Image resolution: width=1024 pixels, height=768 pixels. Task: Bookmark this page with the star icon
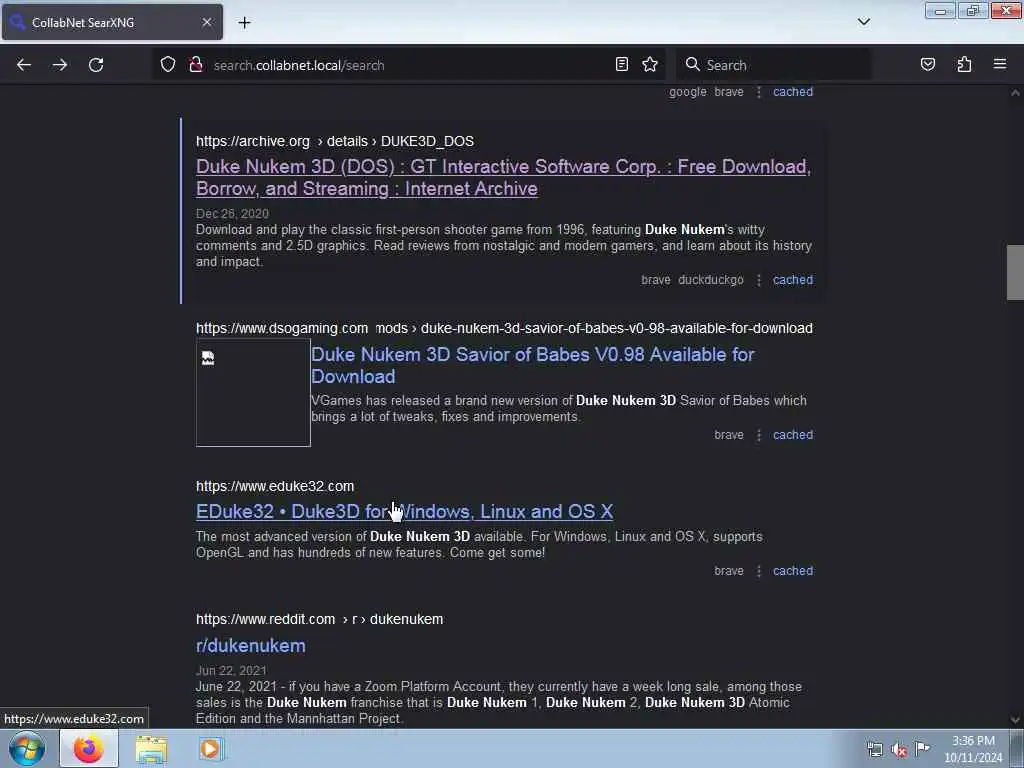pyautogui.click(x=650, y=64)
